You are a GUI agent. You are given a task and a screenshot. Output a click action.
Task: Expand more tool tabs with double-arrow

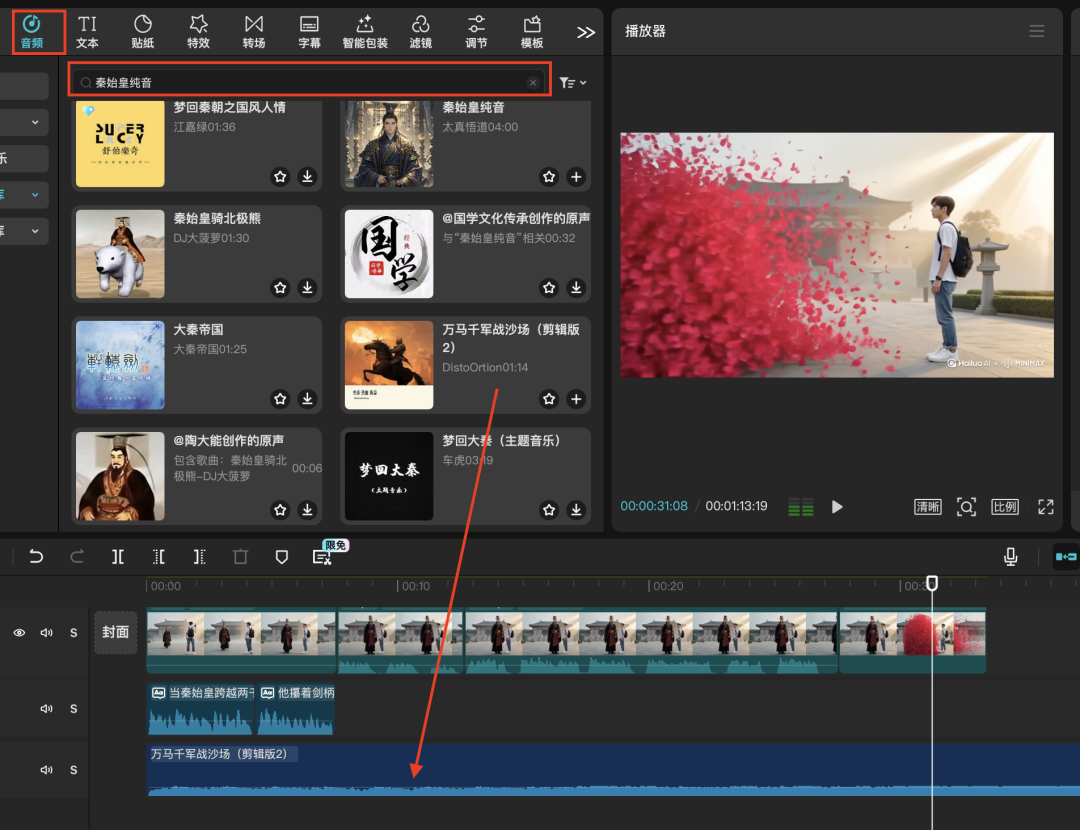pos(586,32)
